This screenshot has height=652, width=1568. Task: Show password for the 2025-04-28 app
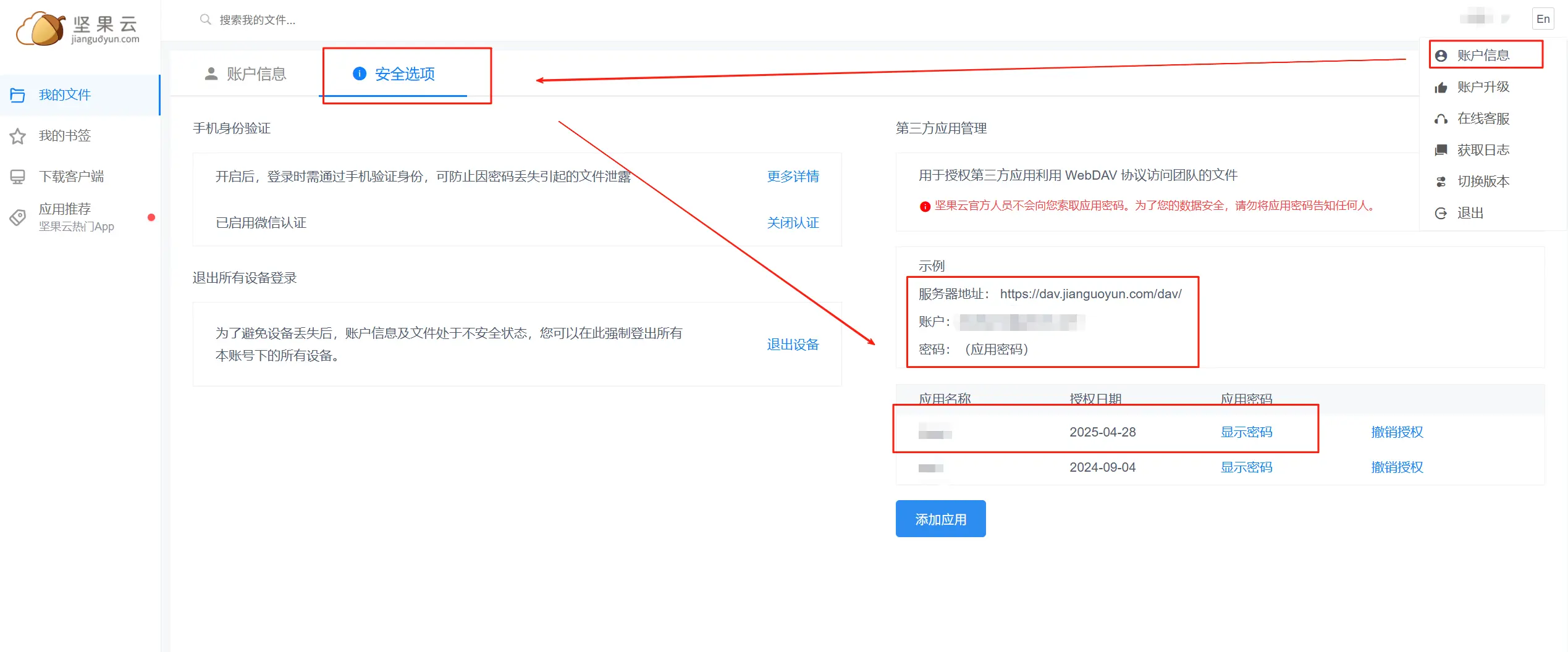click(x=1246, y=432)
